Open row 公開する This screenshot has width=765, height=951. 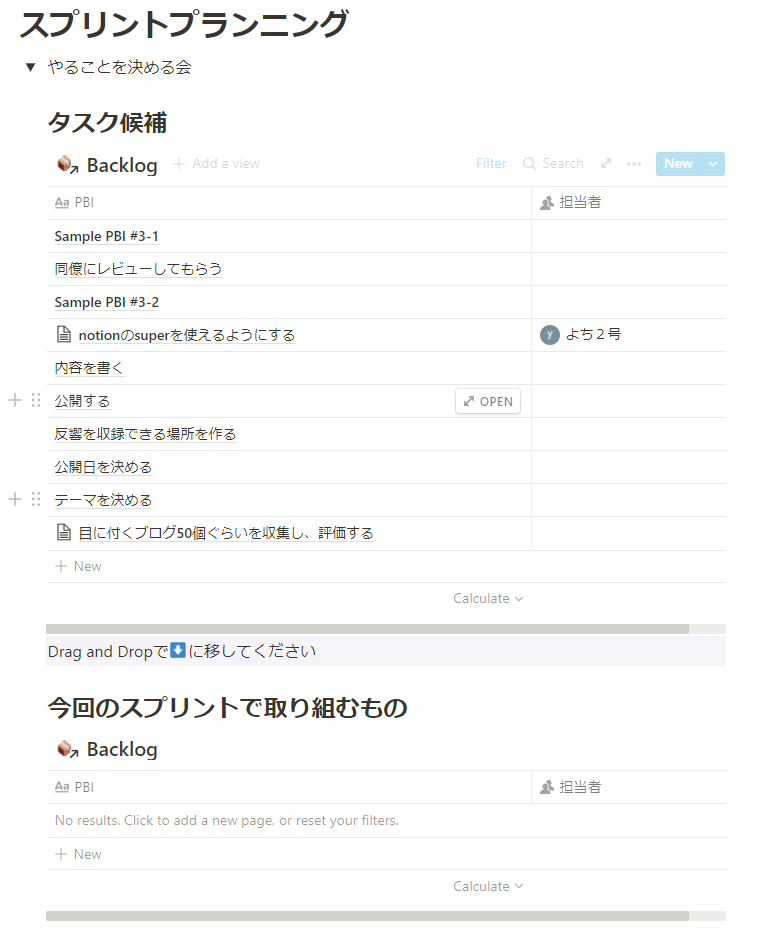click(x=83, y=402)
